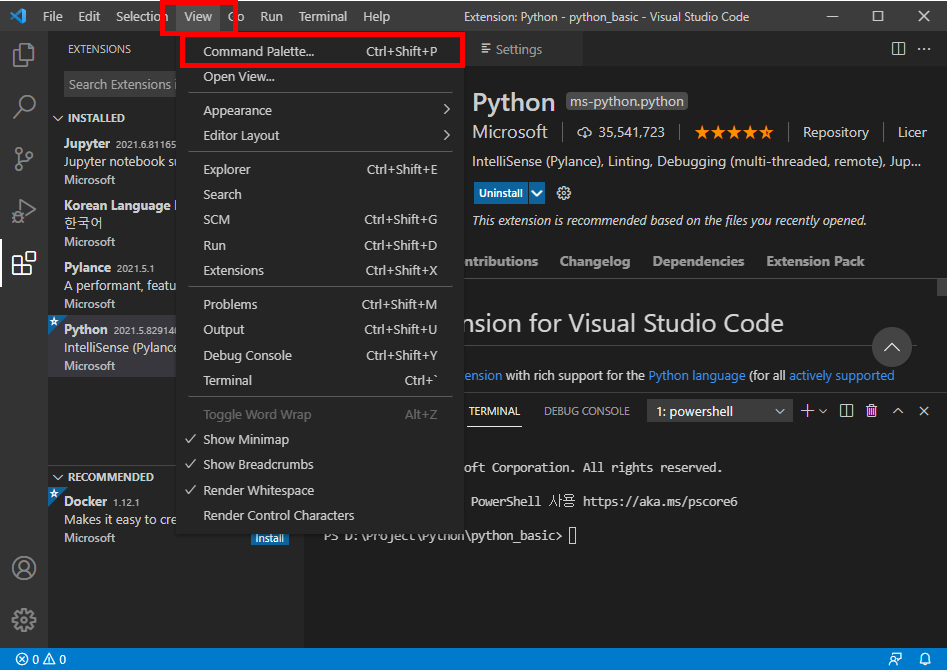Screen dimensions: 947x670
Task: Follow the actively supported link
Action: 841,376
